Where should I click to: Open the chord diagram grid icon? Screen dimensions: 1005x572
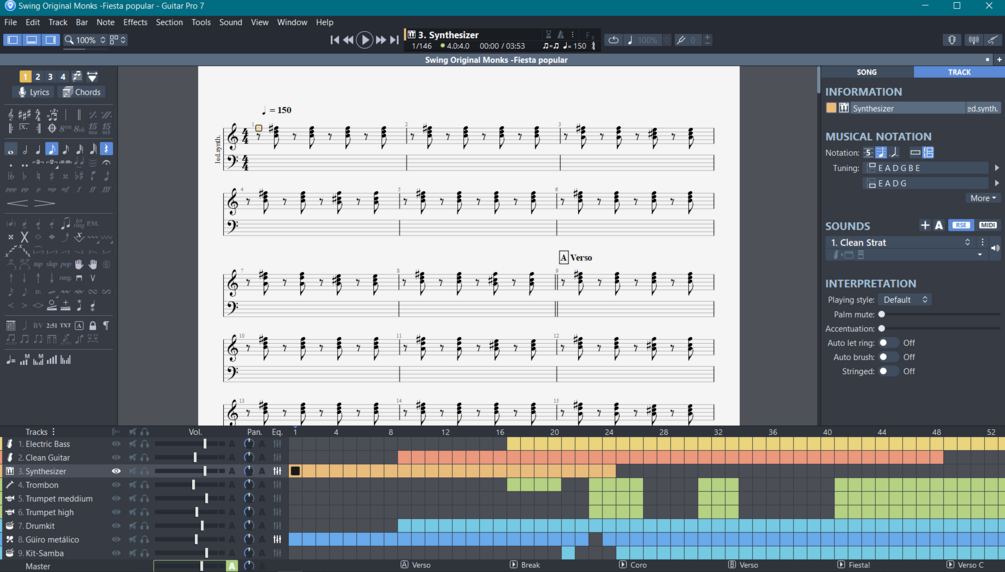(x=11, y=326)
